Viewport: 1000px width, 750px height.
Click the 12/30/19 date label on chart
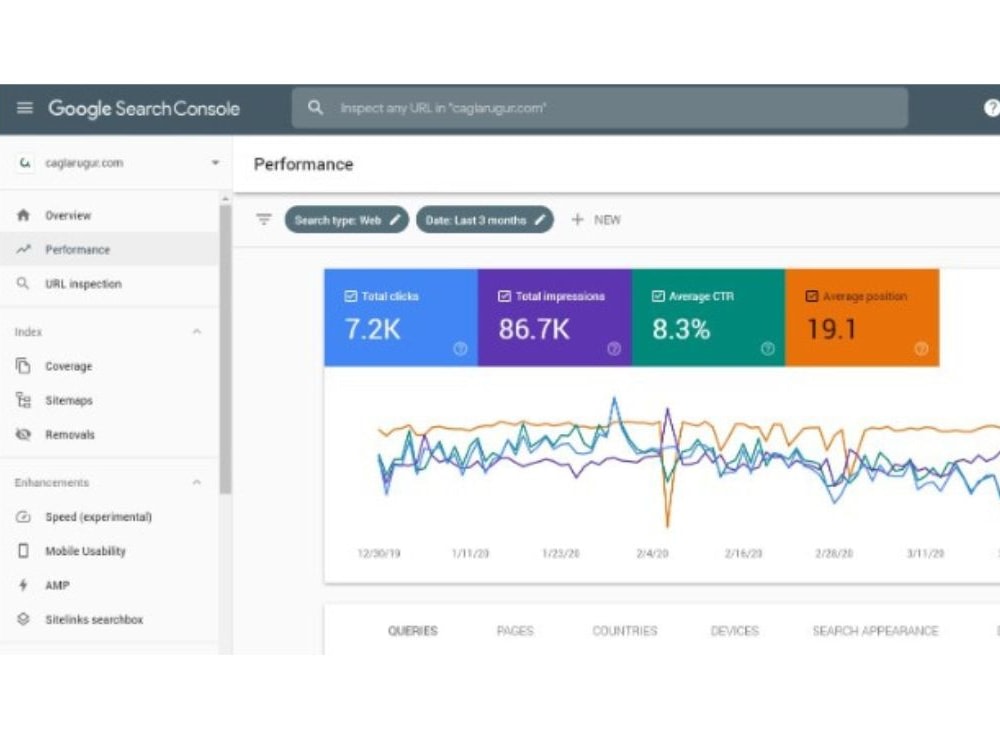click(x=379, y=554)
